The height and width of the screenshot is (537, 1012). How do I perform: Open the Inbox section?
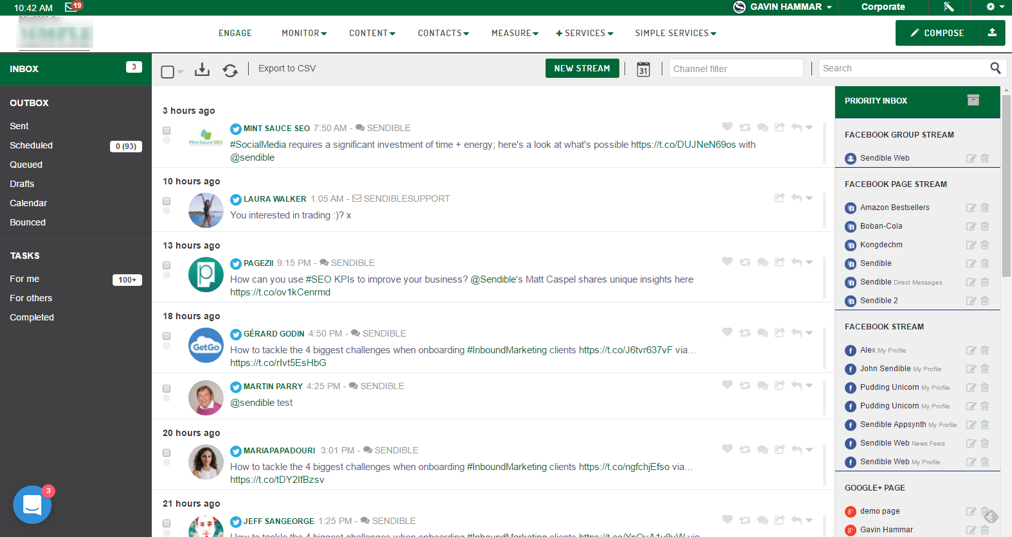pos(76,69)
